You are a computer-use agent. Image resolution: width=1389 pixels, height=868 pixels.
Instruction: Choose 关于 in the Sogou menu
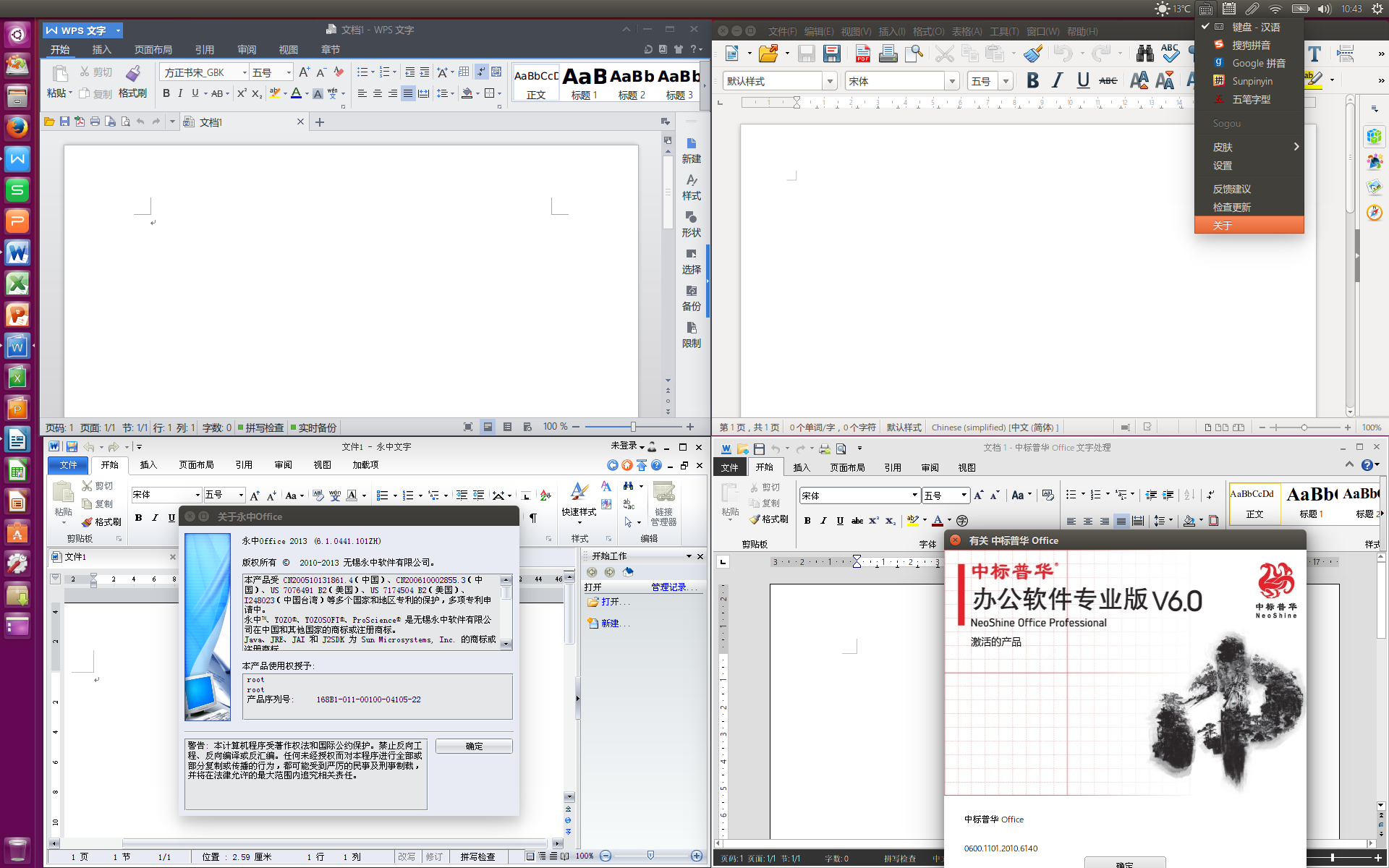(1249, 226)
